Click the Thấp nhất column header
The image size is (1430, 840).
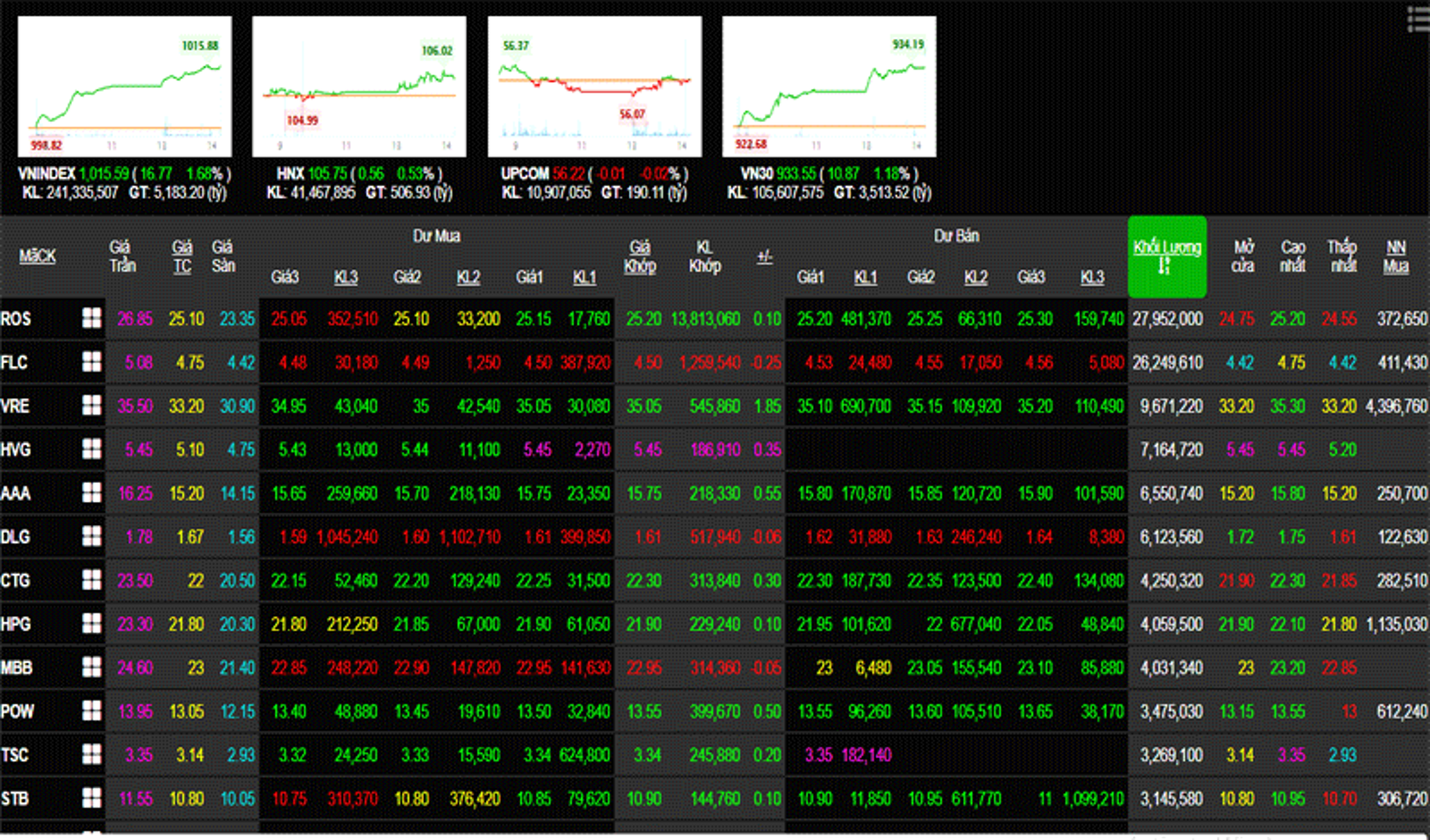pos(1342,257)
